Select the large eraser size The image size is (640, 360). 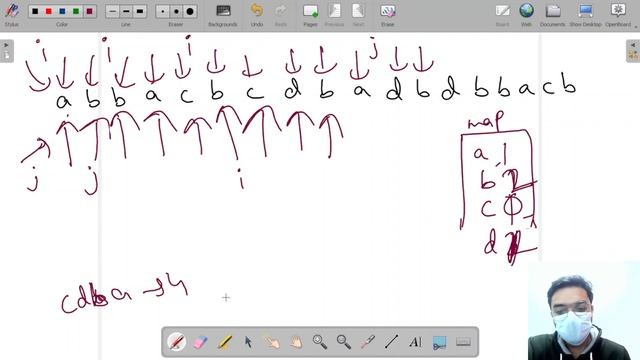(x=190, y=11)
